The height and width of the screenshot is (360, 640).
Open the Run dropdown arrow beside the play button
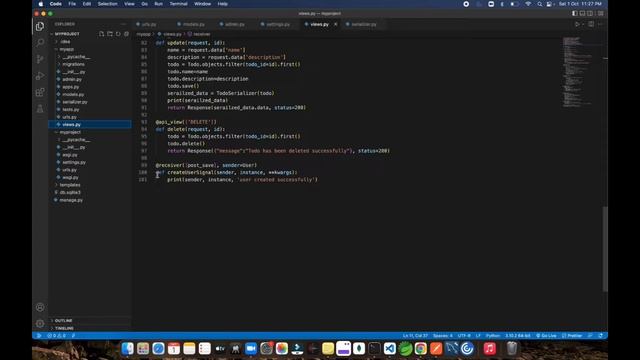[583, 24]
